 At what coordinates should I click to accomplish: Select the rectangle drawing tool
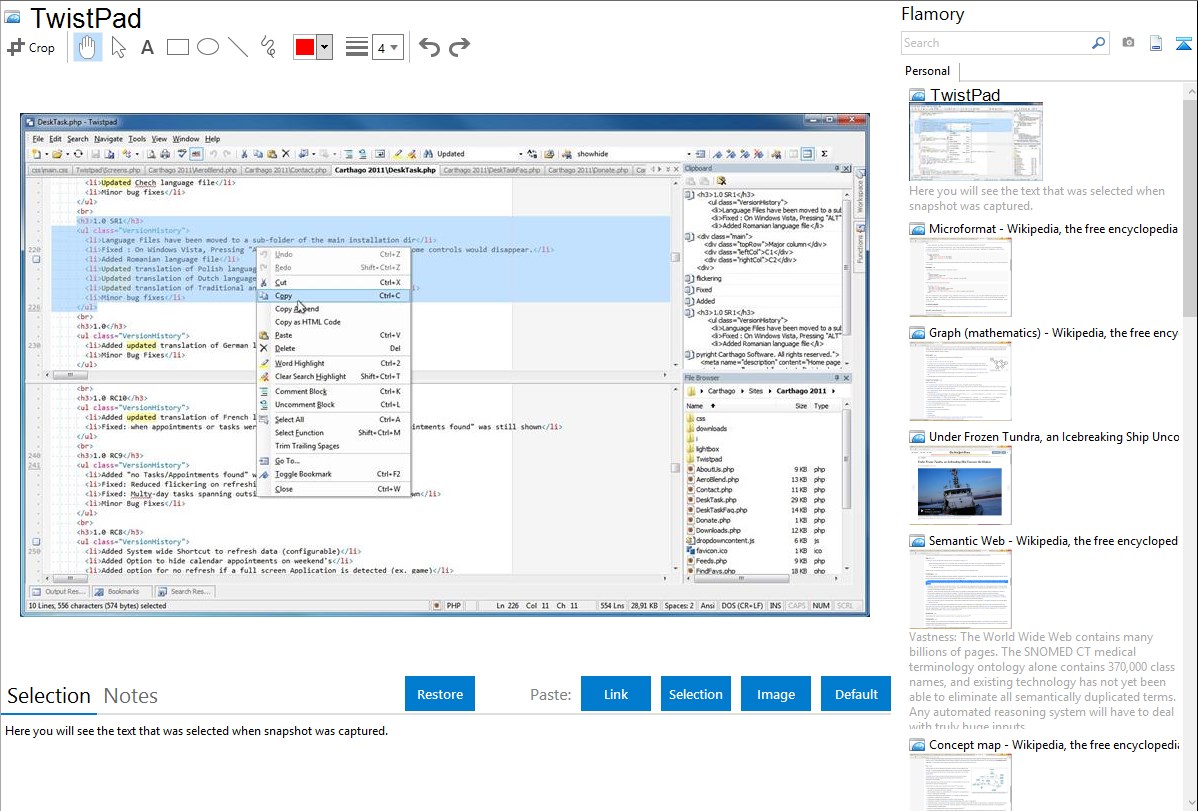click(x=177, y=47)
